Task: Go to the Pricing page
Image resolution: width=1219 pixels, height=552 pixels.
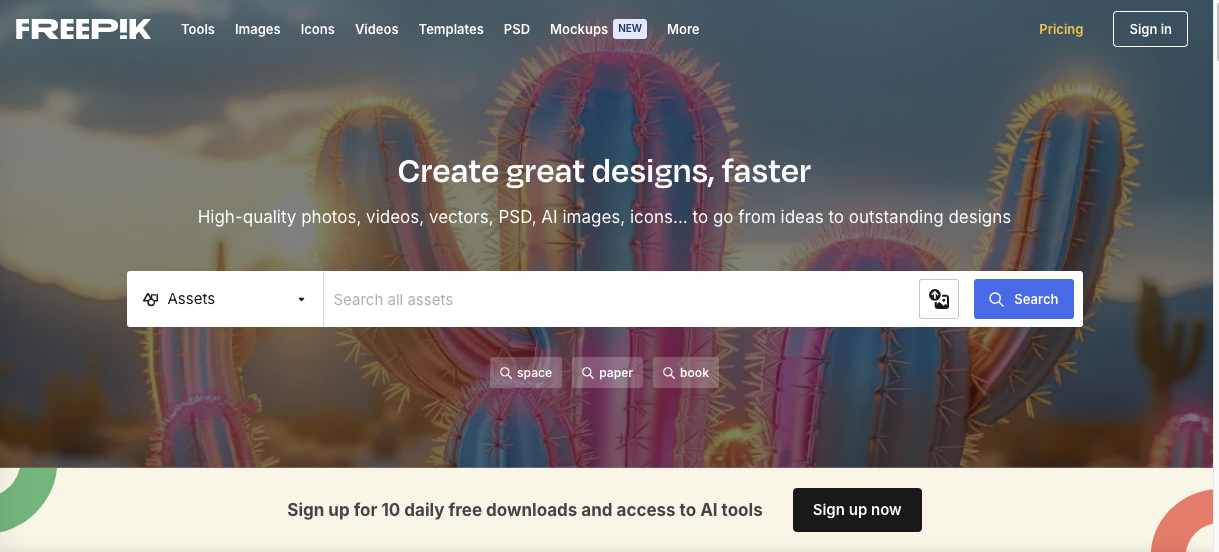Action: click(x=1061, y=29)
